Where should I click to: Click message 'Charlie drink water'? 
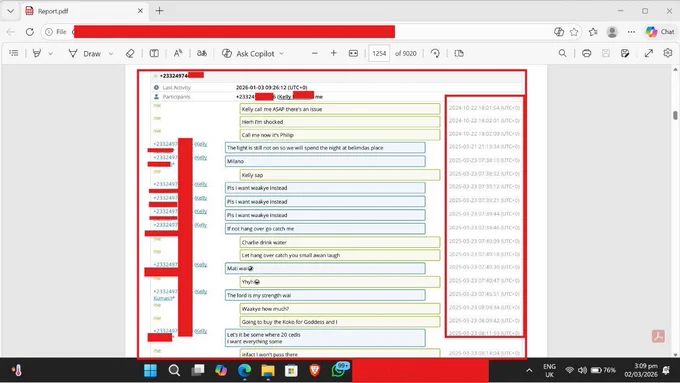(340, 242)
